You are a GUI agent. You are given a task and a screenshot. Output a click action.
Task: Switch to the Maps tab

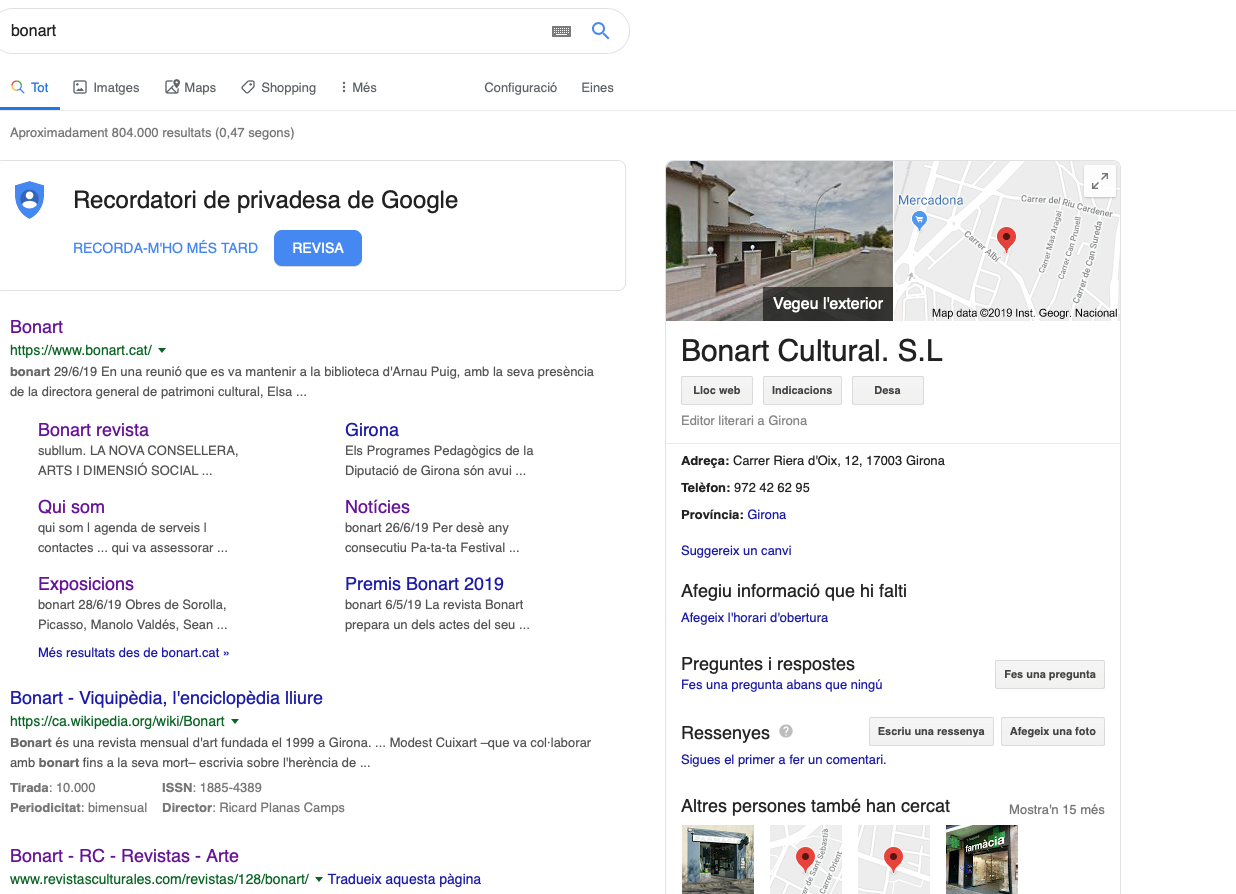[190, 88]
